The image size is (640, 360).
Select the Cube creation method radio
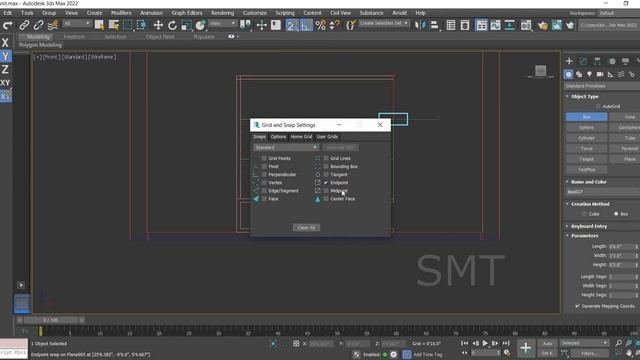pos(584,214)
